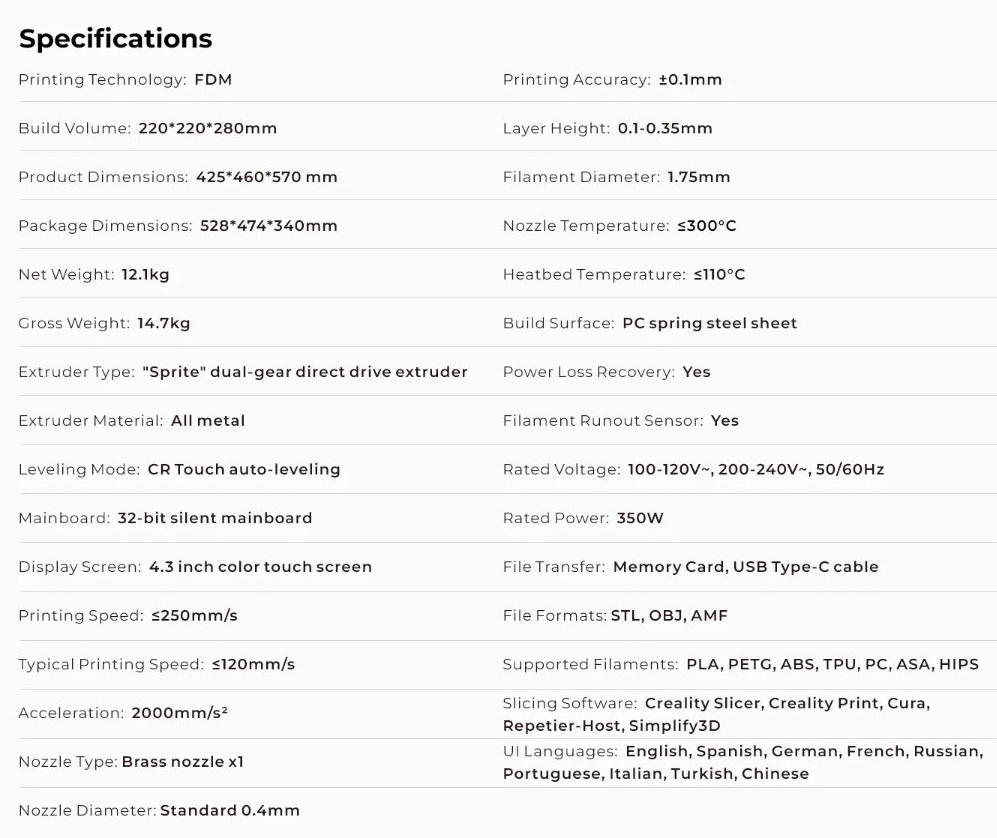
Task: Click the 32-bit silent mainboard text
Action: pyautogui.click(x=214, y=518)
